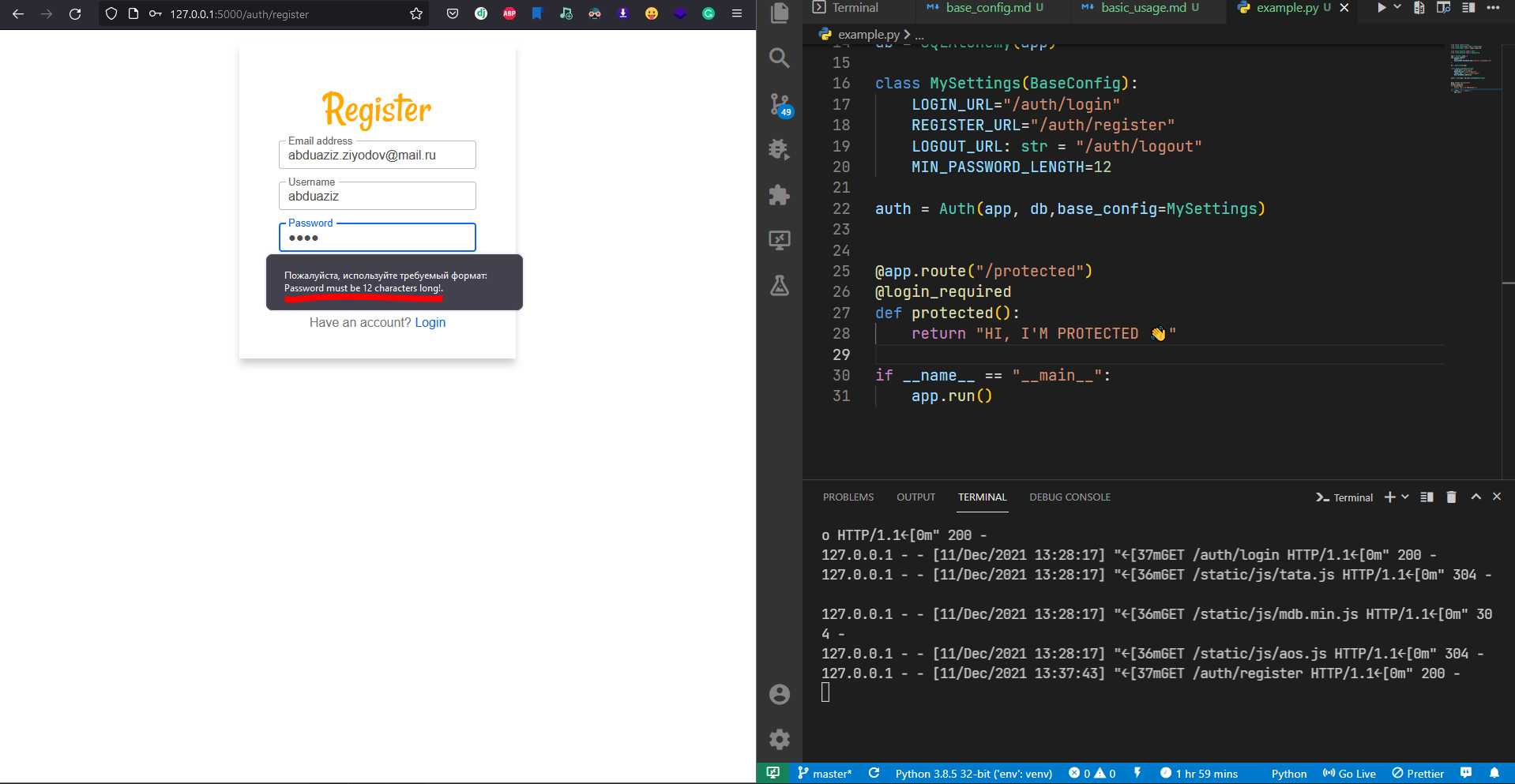
Task: Open the Grammarly extension icon
Action: tap(709, 13)
